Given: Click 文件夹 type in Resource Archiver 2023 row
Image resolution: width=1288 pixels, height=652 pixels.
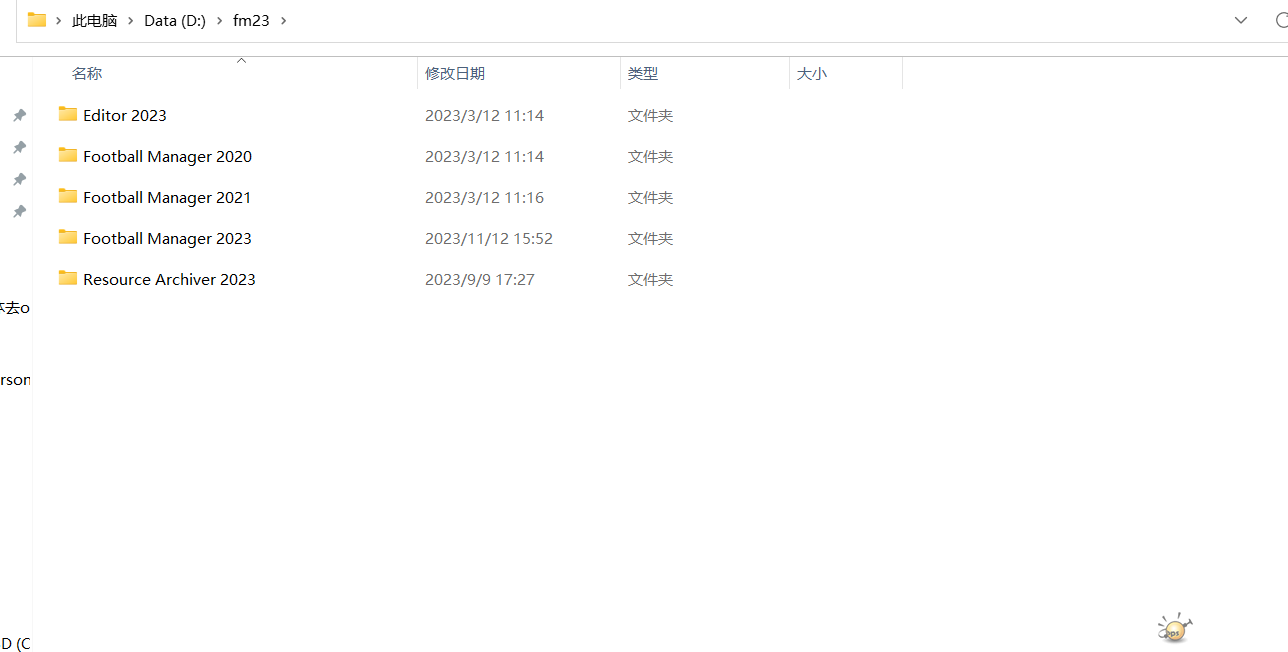Looking at the screenshot, I should (651, 279).
